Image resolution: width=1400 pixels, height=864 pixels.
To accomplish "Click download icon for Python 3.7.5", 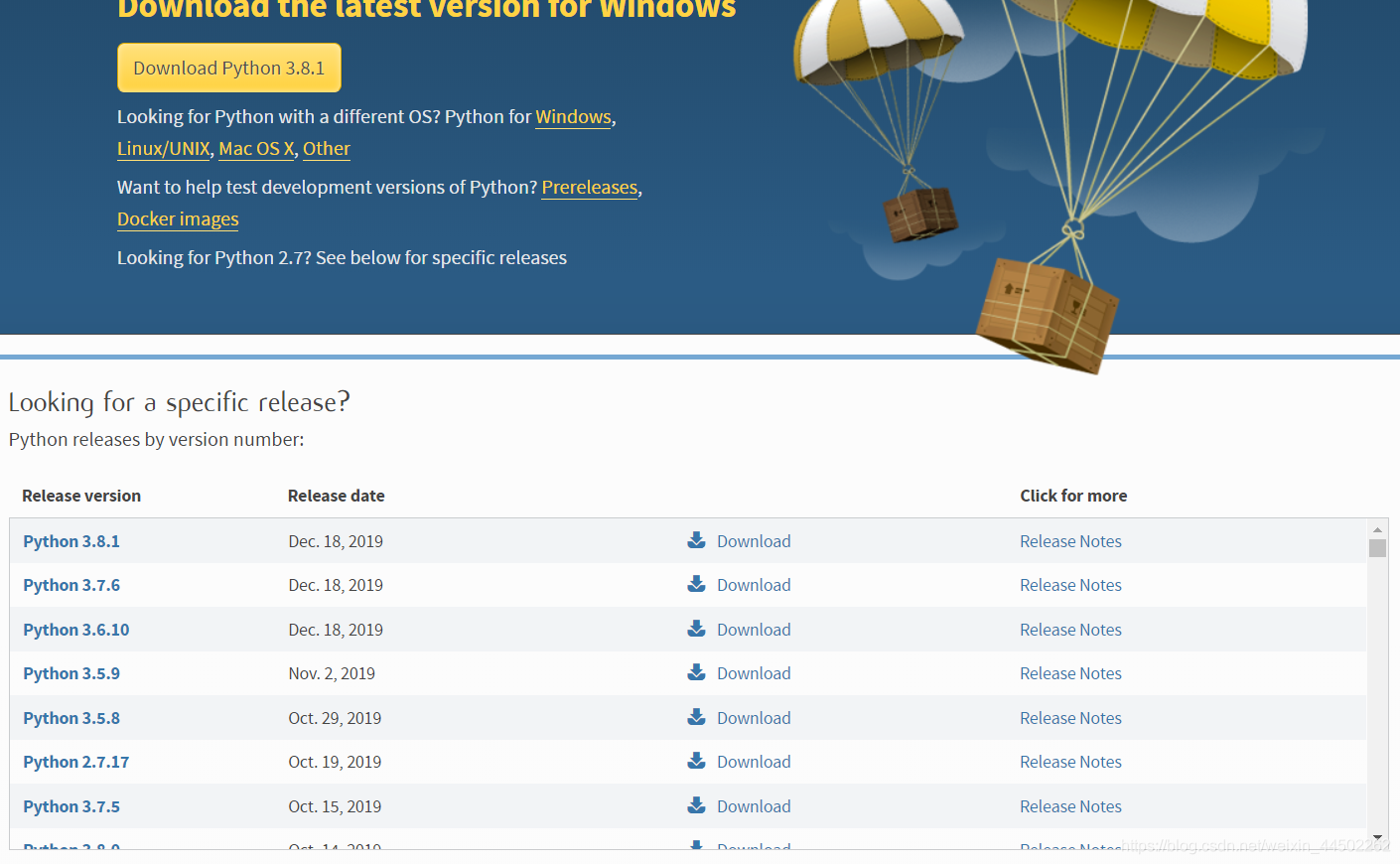I will [697, 805].
